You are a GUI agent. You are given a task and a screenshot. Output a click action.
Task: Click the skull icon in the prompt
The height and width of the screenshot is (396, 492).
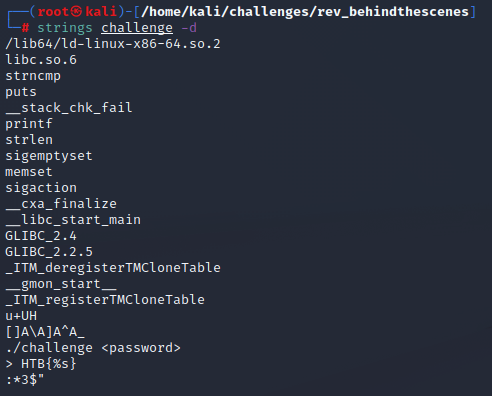click(76, 12)
